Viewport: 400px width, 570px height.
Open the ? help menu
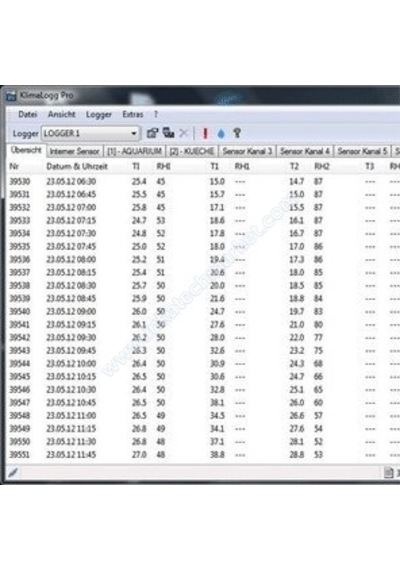(156, 114)
